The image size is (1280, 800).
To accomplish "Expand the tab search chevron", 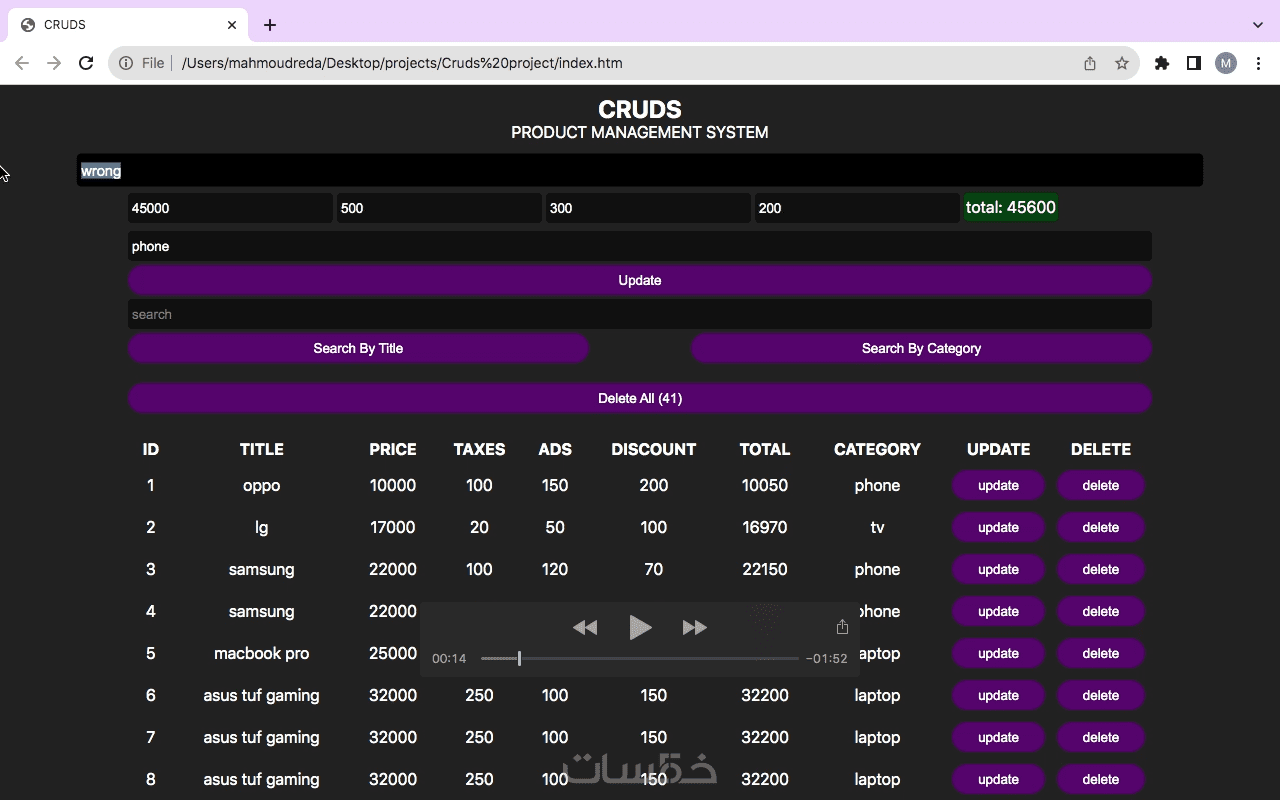I will click(1258, 24).
